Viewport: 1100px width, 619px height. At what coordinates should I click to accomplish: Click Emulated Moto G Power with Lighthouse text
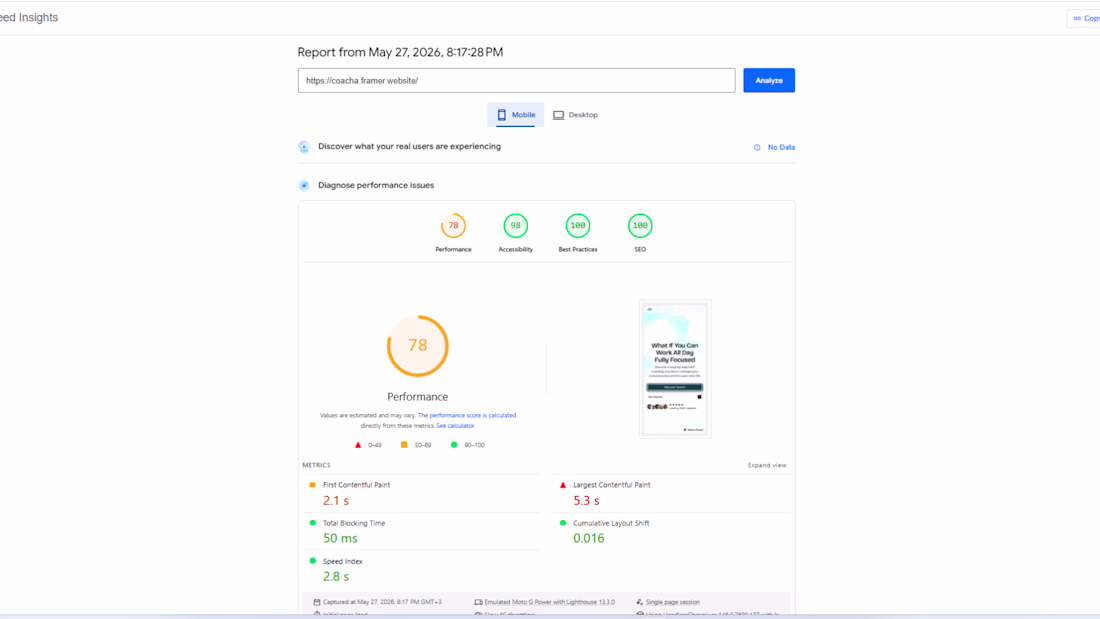click(549, 602)
